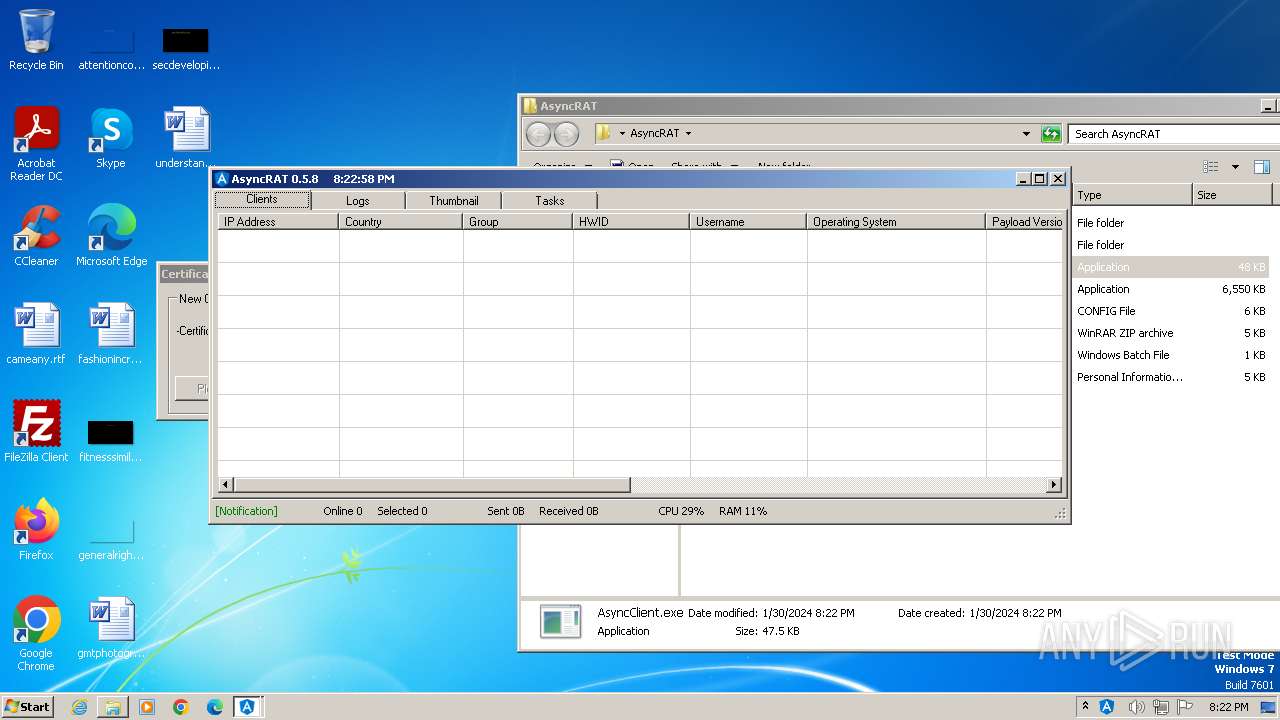Click the horizontal scrollbar left arrow
Viewport: 1280px width, 720px height.
tap(226, 485)
